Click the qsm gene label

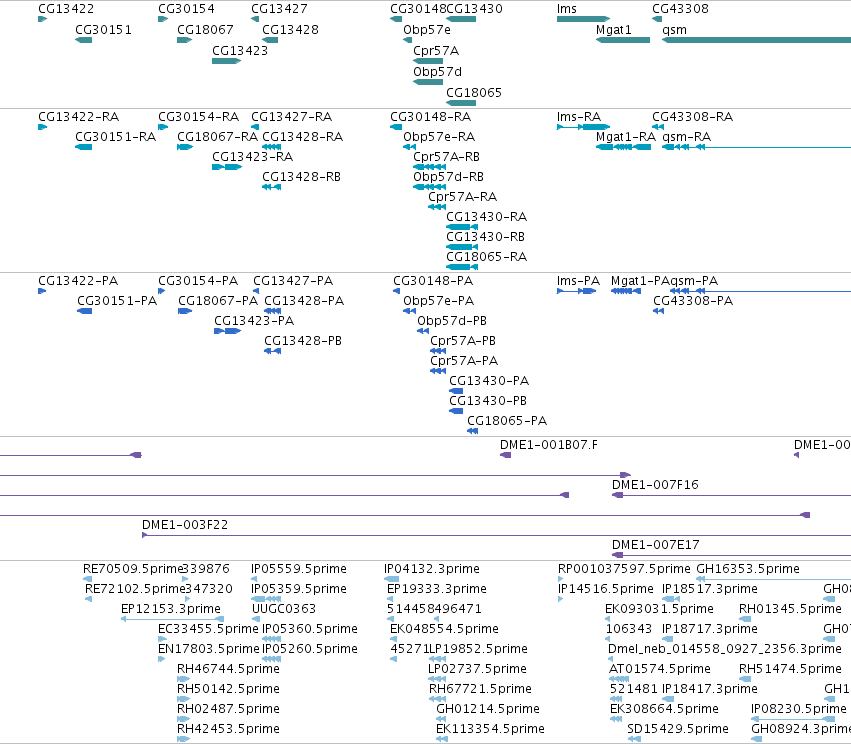[675, 30]
